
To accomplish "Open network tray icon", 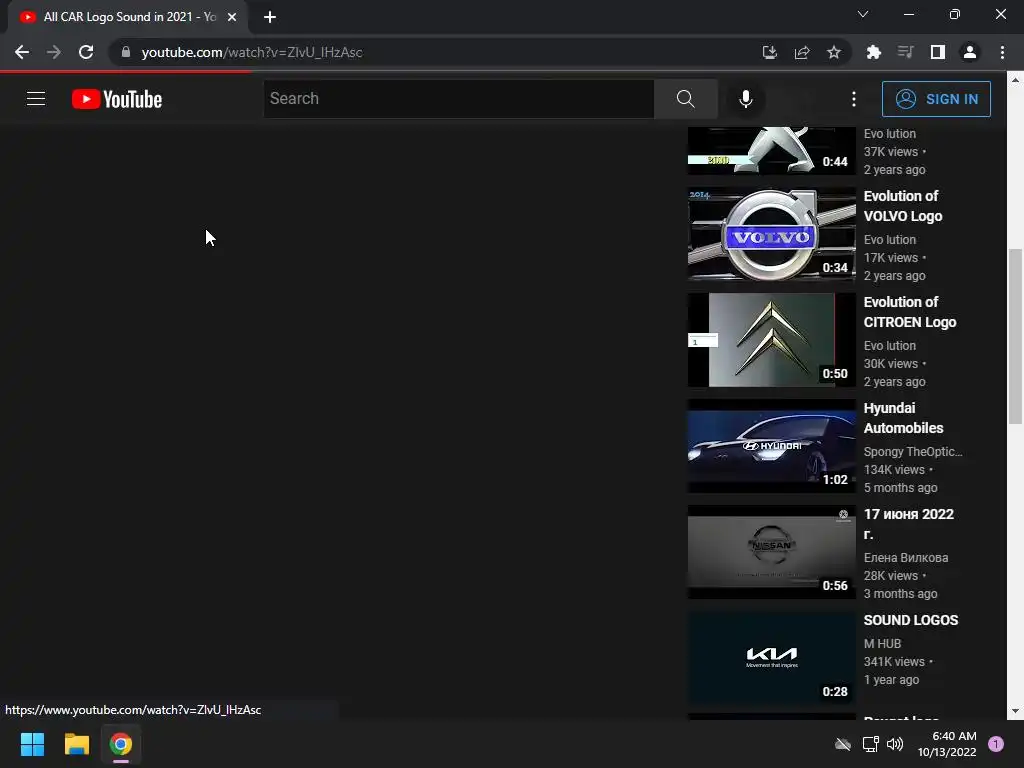I will [x=870, y=744].
